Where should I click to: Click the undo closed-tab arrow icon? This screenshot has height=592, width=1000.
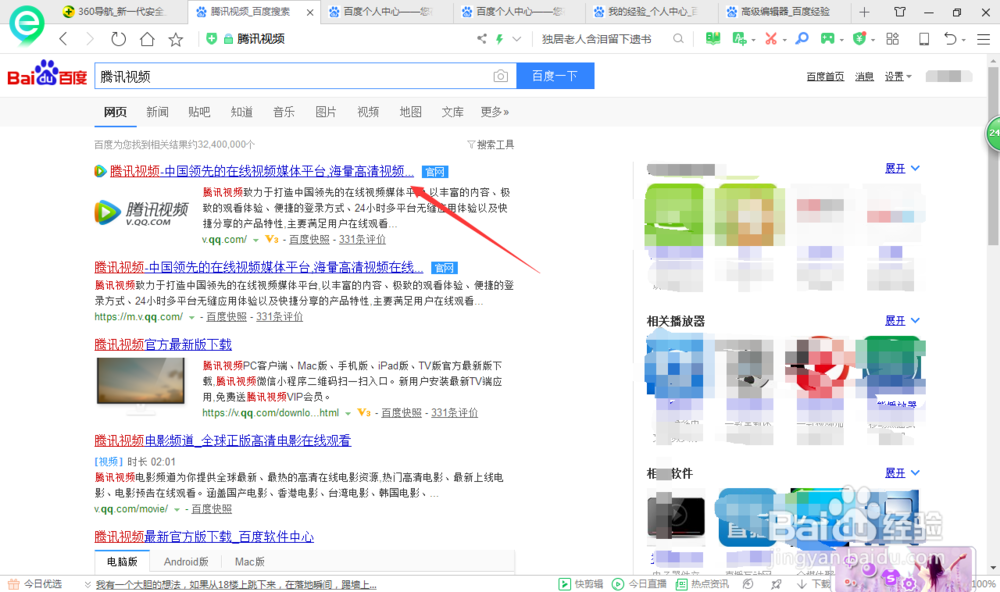click(x=950, y=39)
